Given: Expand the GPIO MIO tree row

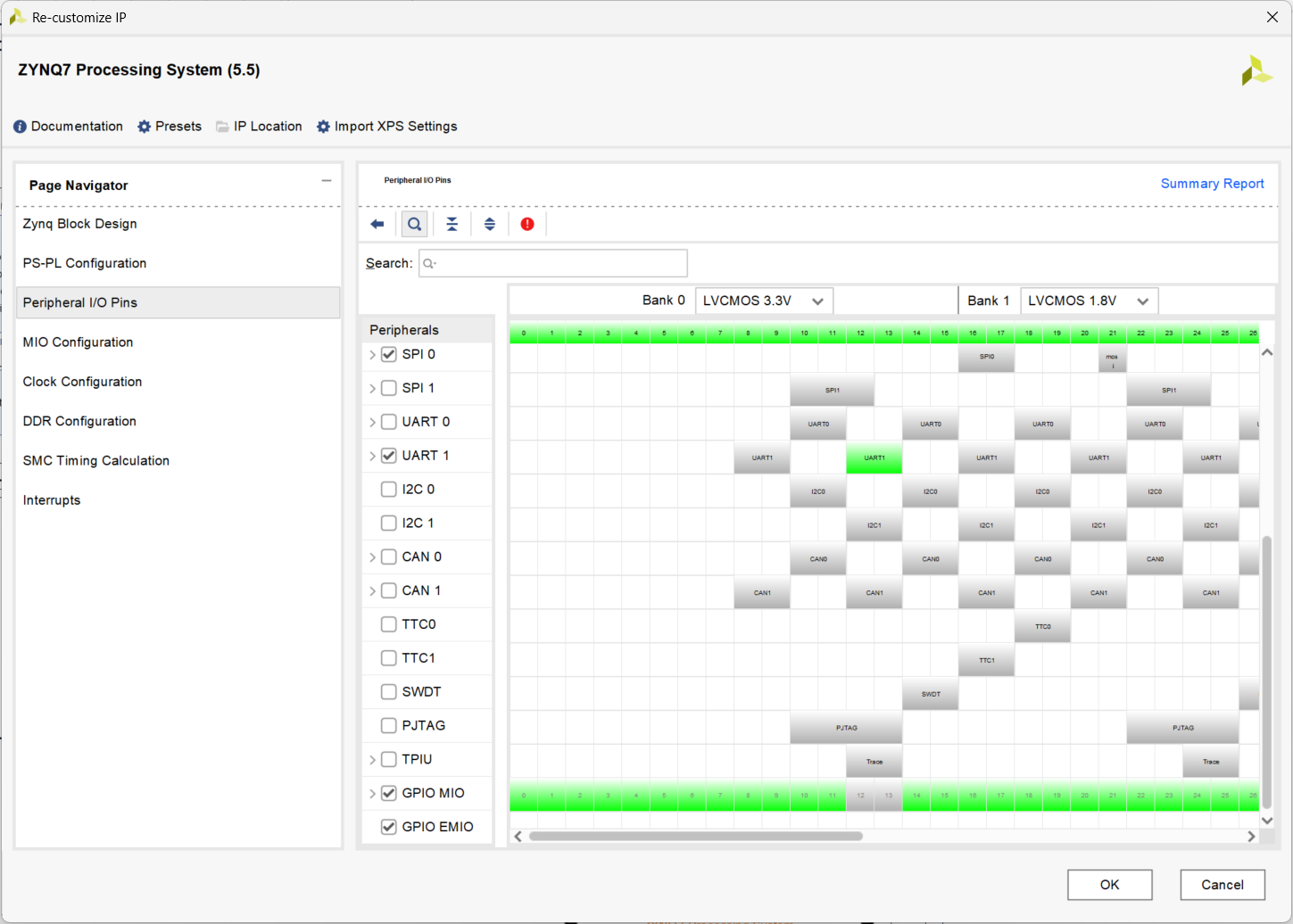Looking at the screenshot, I should (x=372, y=794).
